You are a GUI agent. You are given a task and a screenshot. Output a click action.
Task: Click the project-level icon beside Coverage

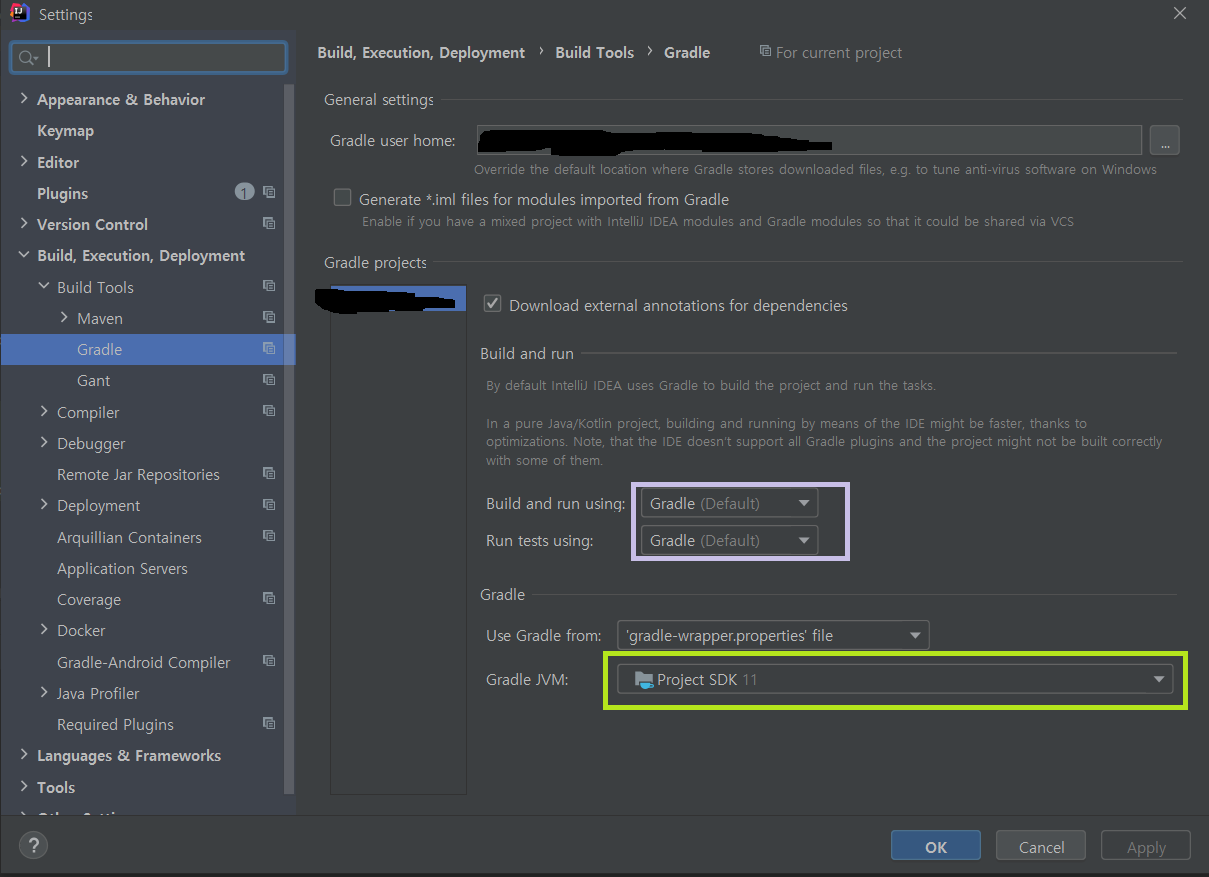click(269, 598)
